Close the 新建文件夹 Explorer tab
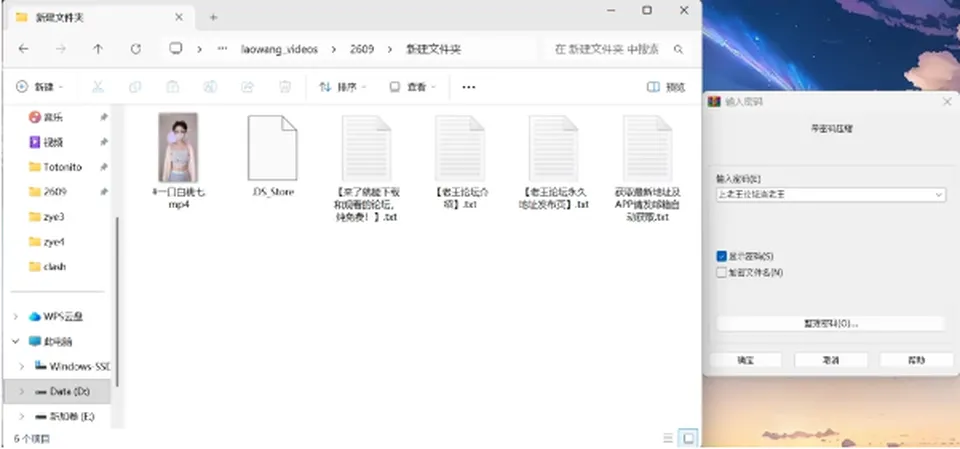Viewport: 960px width, 449px height. (x=179, y=17)
